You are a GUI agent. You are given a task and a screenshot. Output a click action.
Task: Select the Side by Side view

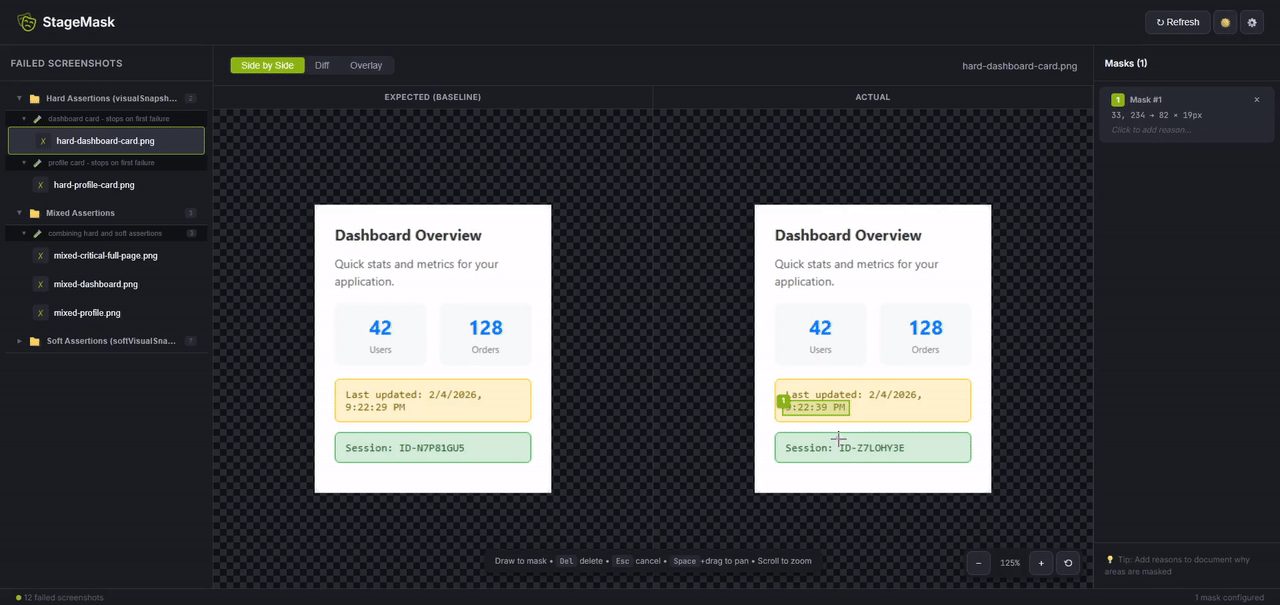(x=267, y=65)
